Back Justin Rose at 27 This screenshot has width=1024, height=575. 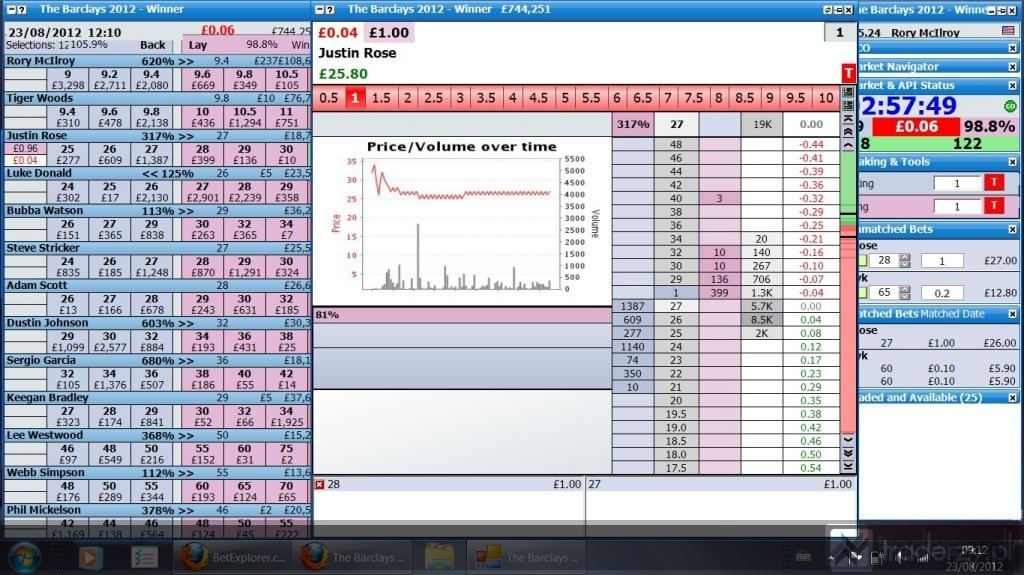click(x=152, y=154)
